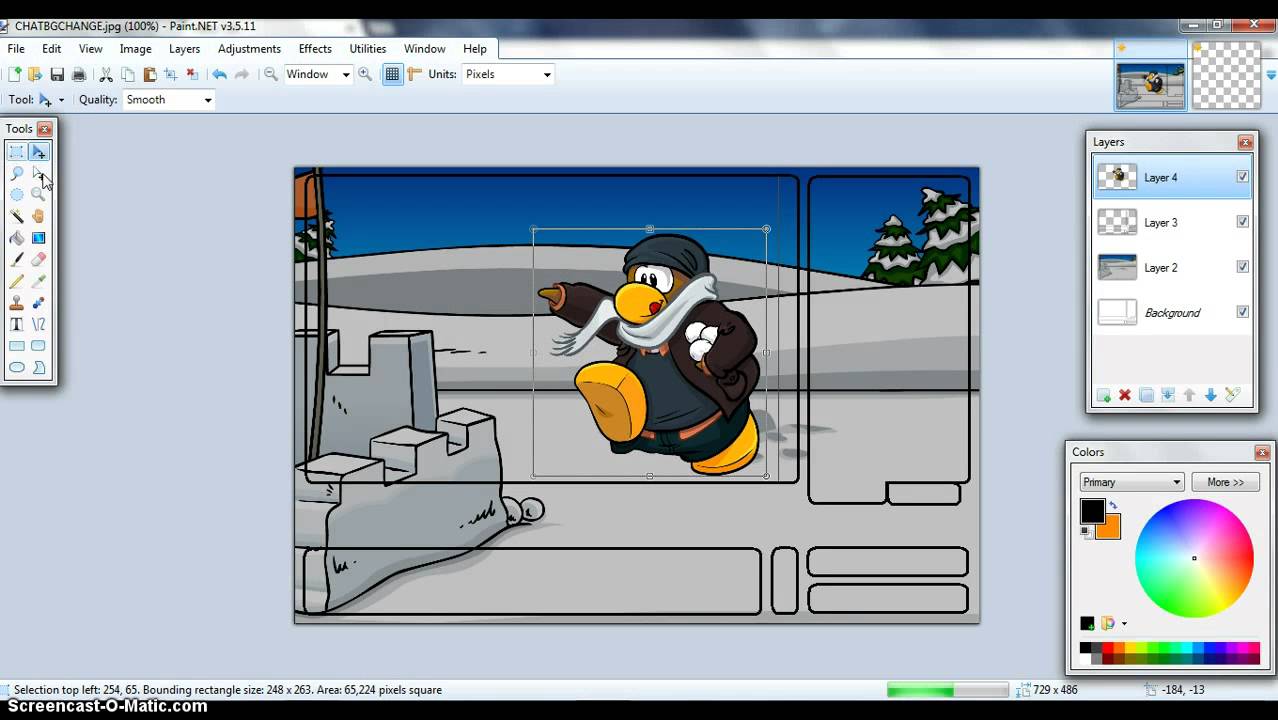Screen dimensions: 1278x720
Task: Open the Edit menu
Action: click(51, 48)
